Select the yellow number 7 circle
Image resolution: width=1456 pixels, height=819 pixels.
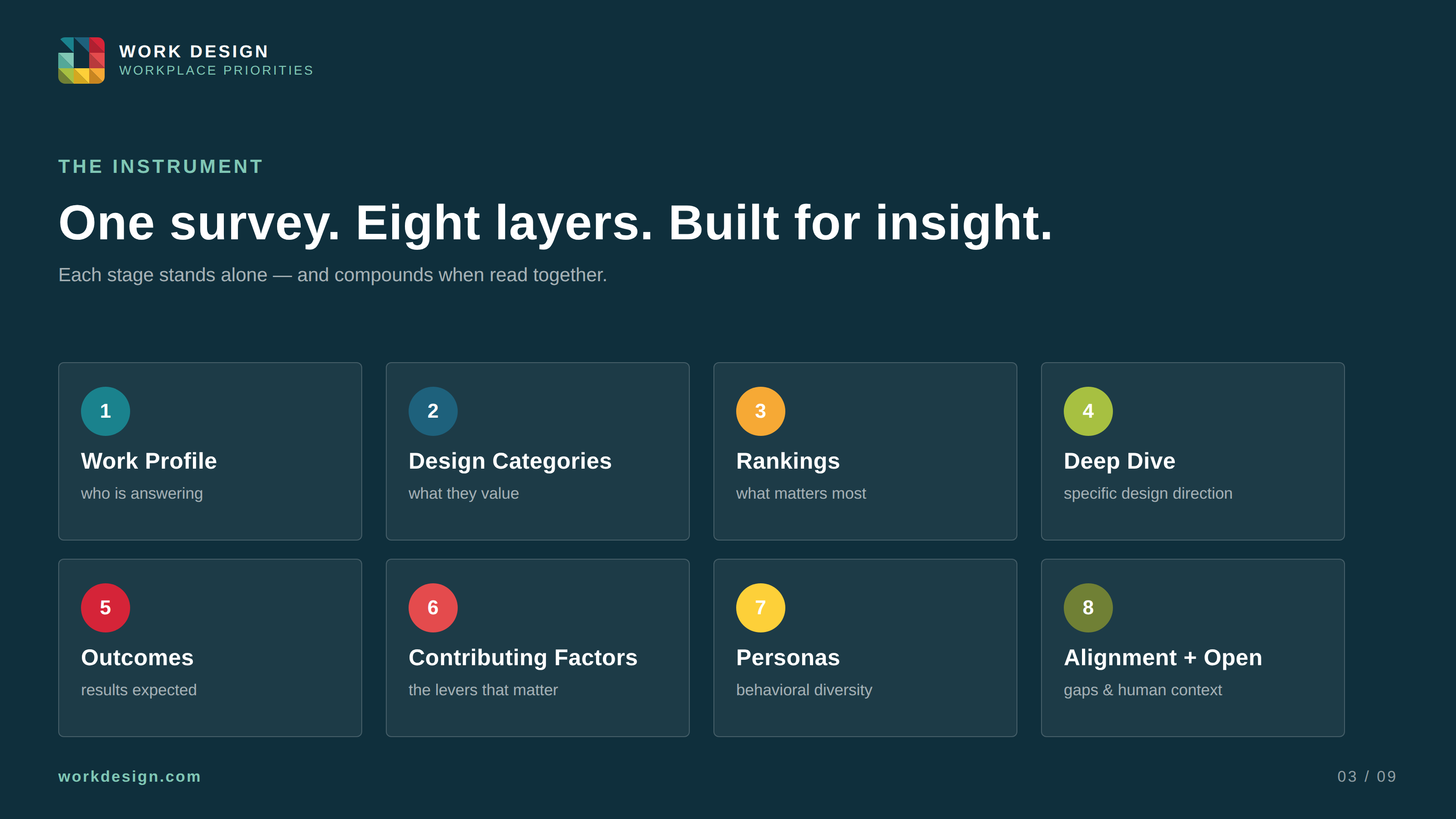pyautogui.click(x=760, y=607)
